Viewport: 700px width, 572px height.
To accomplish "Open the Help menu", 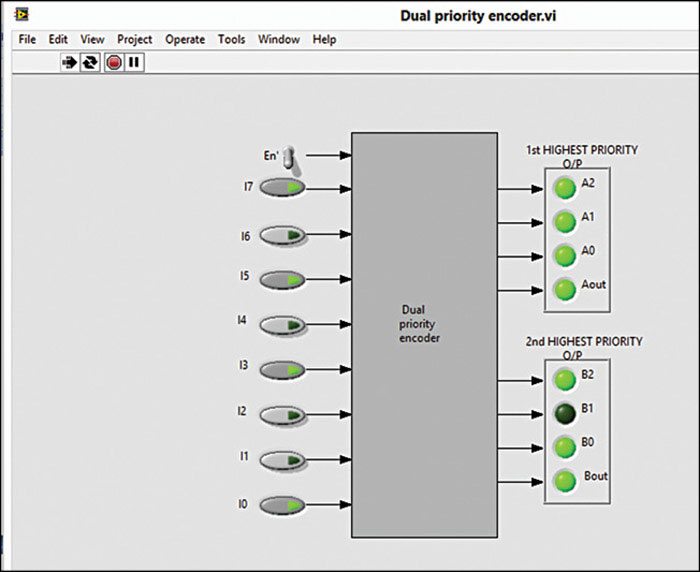I will [324, 40].
